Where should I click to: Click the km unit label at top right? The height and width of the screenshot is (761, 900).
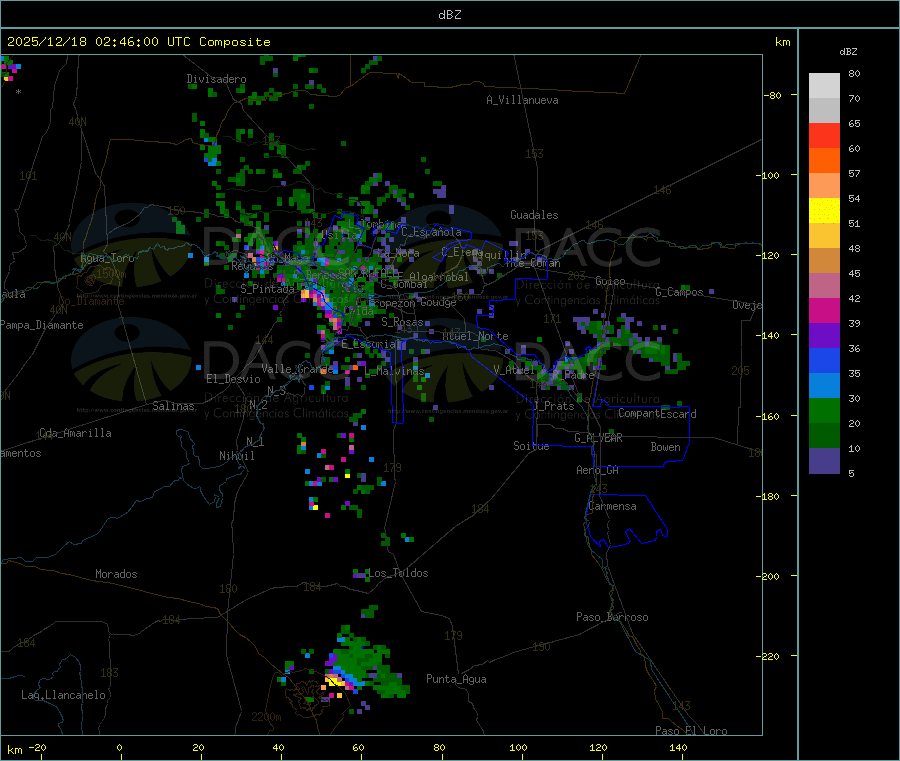pos(783,42)
